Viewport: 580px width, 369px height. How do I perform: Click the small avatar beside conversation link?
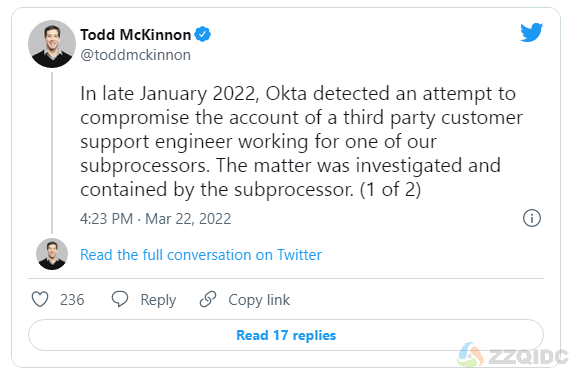point(52,254)
